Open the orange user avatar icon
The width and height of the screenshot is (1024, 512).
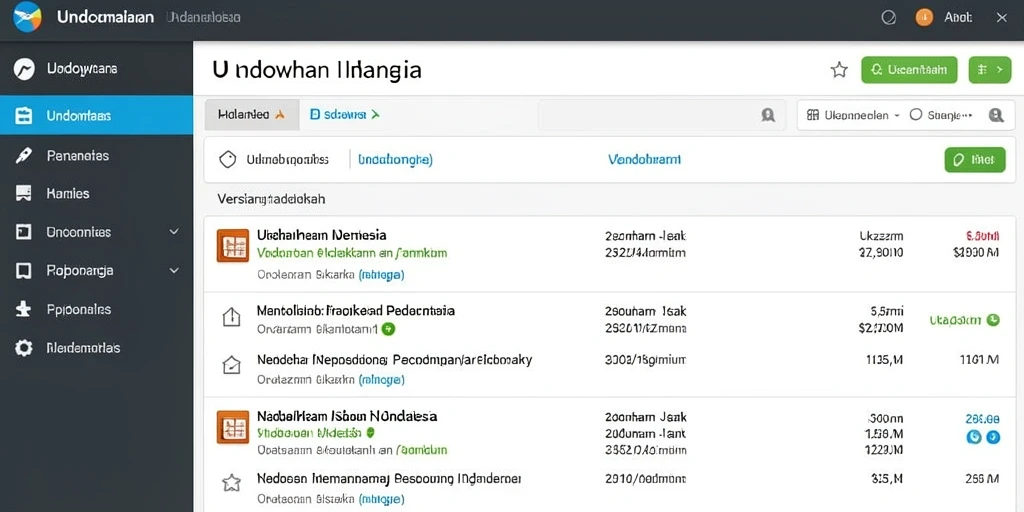924,18
